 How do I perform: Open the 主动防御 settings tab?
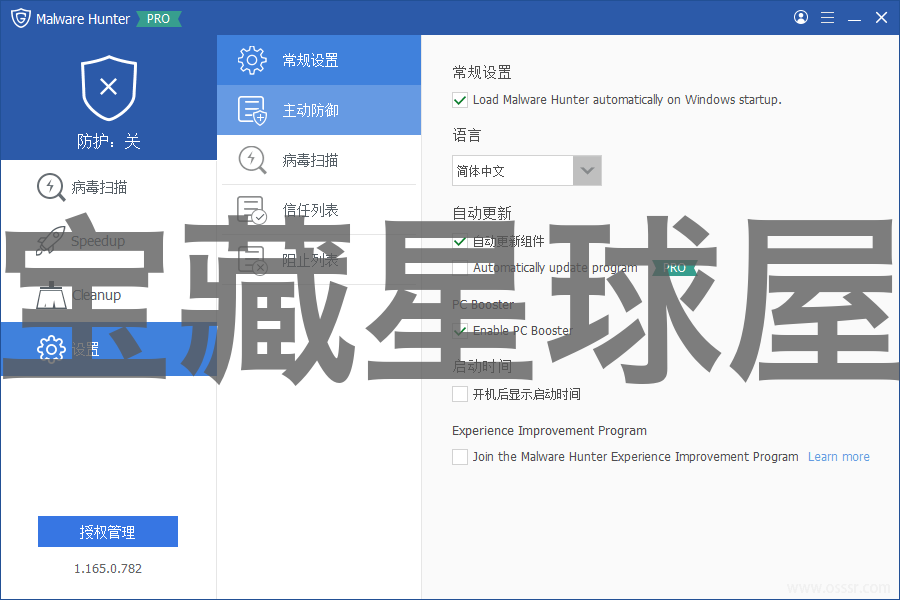319,110
